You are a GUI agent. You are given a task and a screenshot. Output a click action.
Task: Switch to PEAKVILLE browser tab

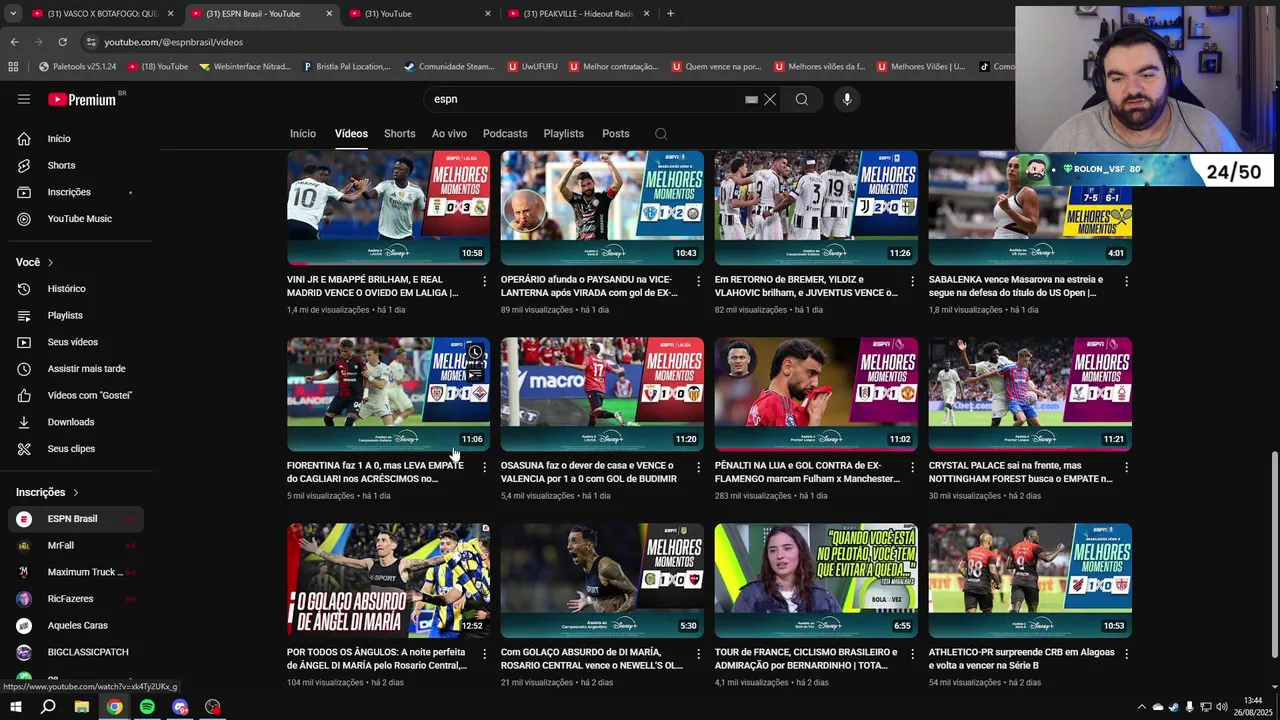[579, 13]
